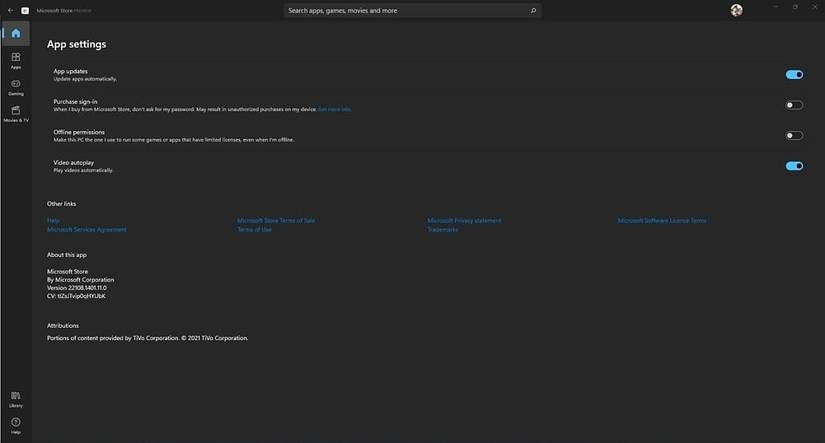
Task: Open the Gaming section in sidebar
Action: [16, 87]
